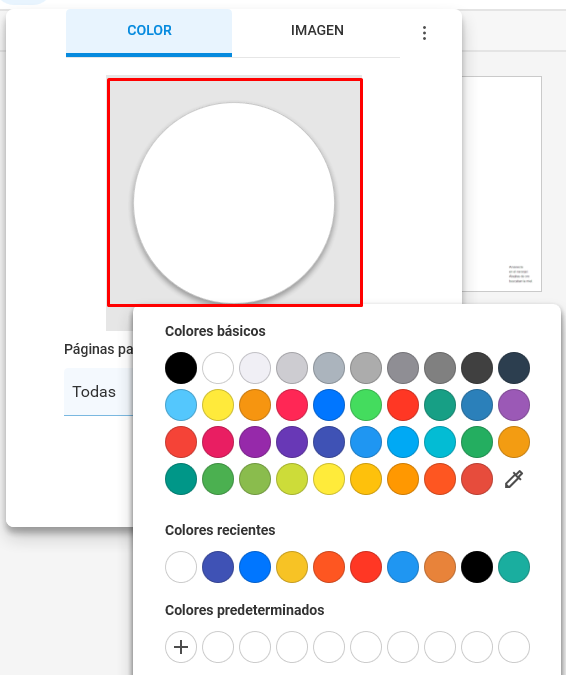Select the COLOR tab
The height and width of the screenshot is (675, 566).
point(149,31)
